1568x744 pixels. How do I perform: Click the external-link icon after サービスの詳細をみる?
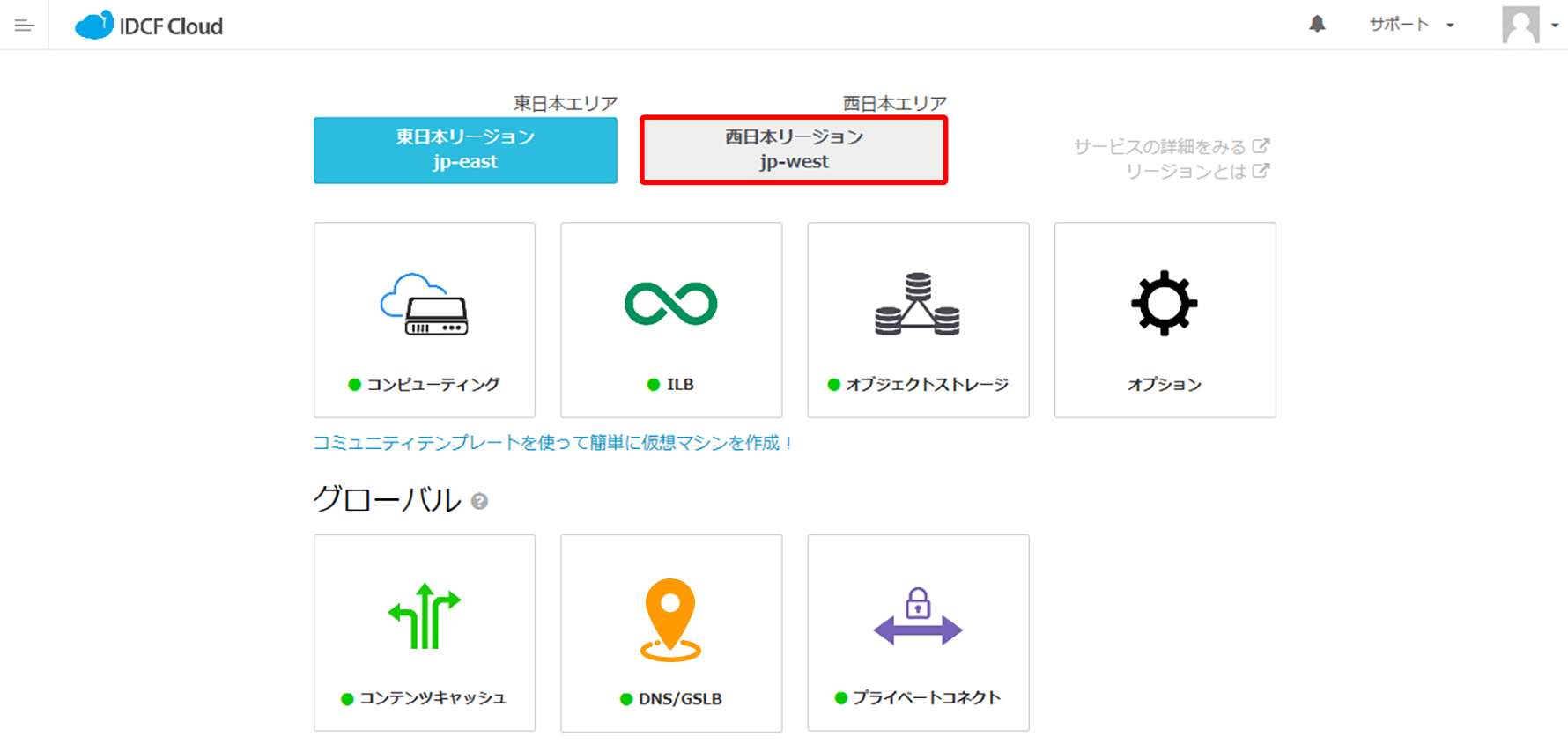point(1261,145)
